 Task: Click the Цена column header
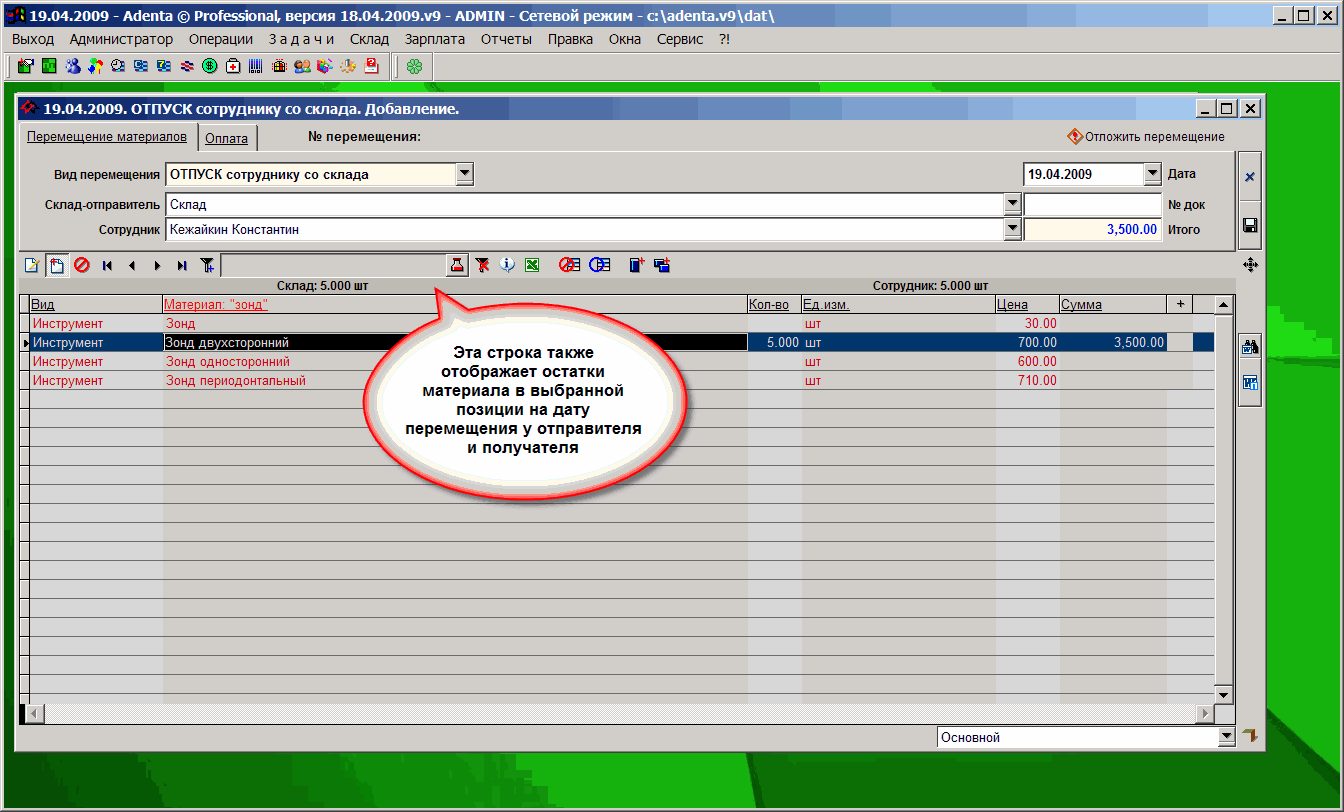[1012, 304]
